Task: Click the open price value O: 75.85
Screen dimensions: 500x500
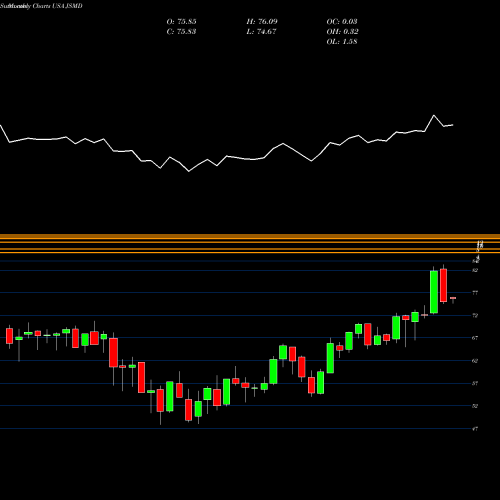Action: coord(181,22)
